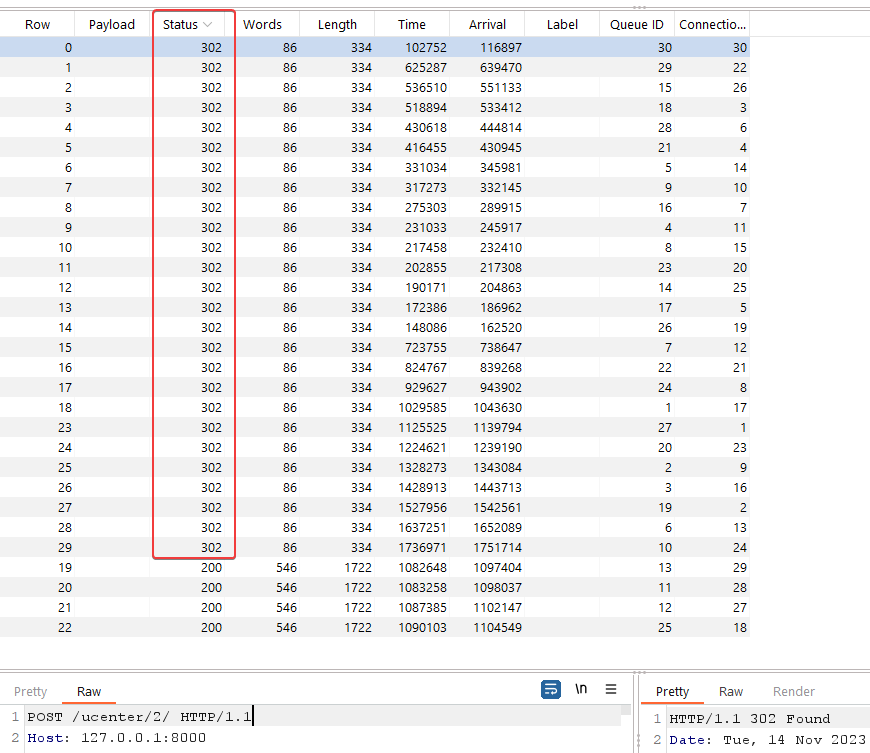Viewport: 870px width, 753px height.
Task: Select the row with time 331034
Action: (x=375, y=167)
